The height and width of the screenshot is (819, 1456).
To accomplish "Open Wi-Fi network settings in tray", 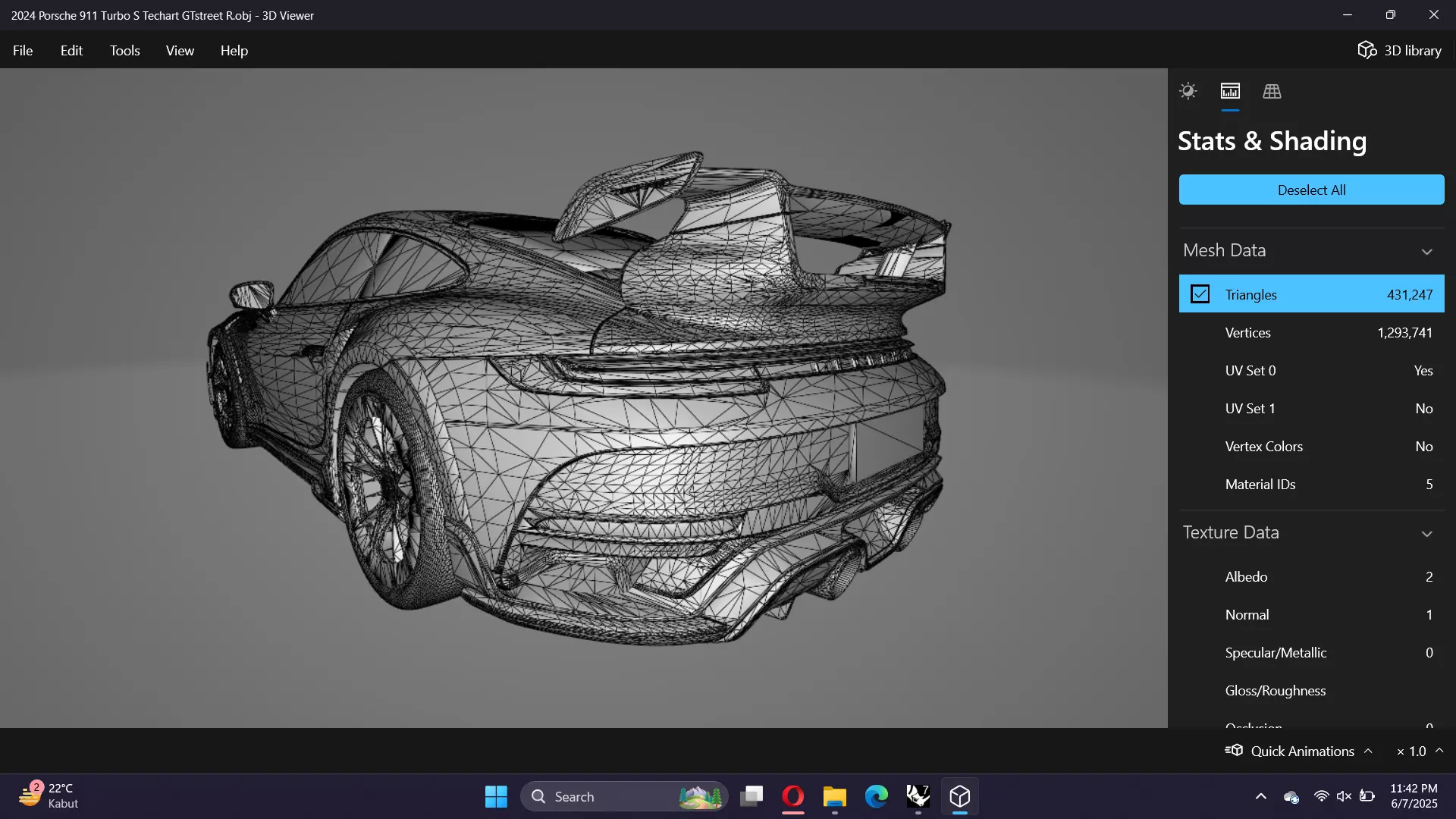I will (1321, 796).
